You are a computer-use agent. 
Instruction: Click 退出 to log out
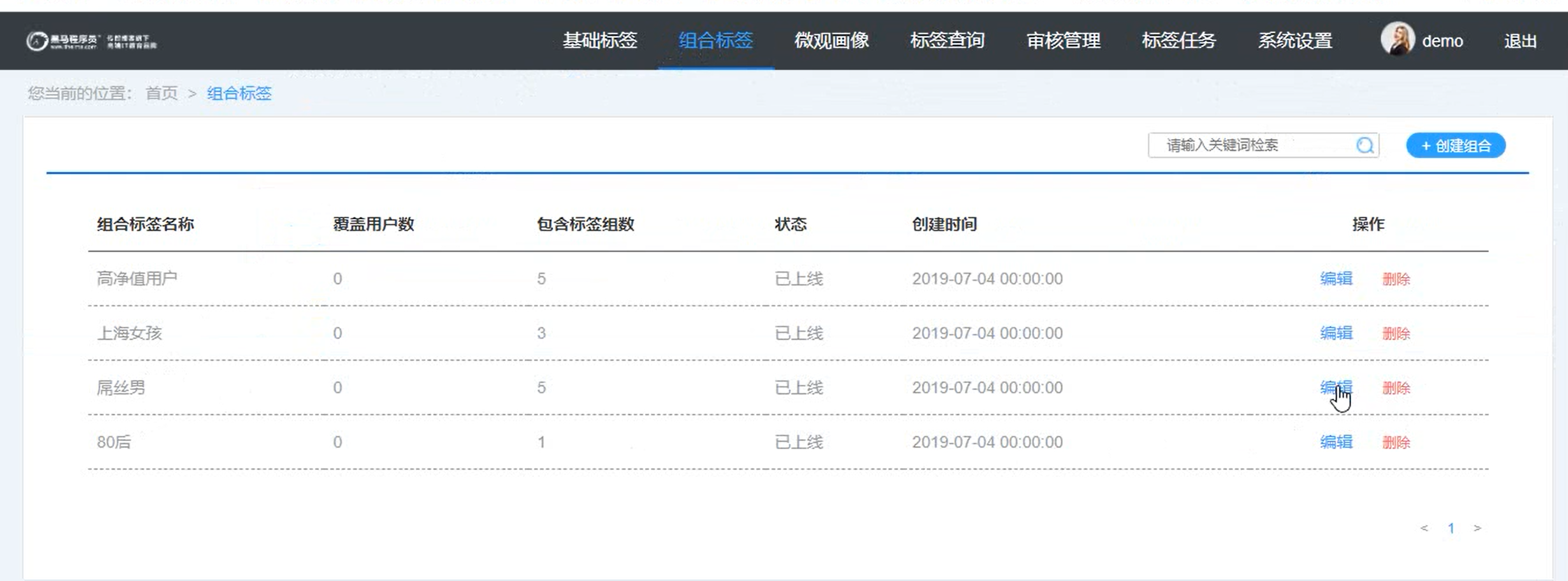coord(1520,41)
